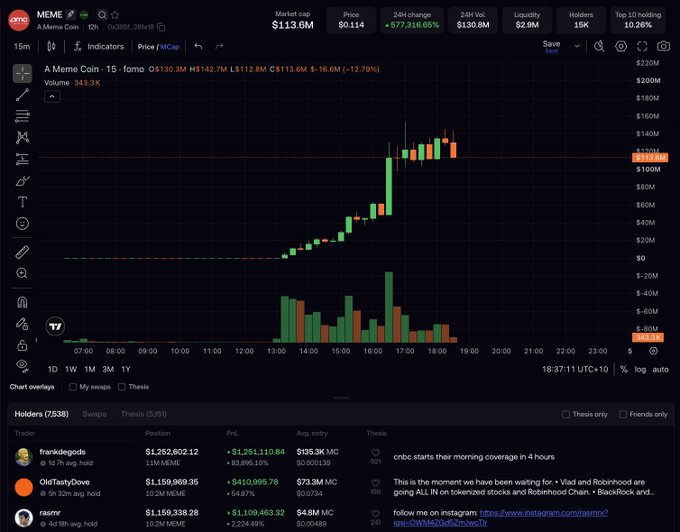Screen dimensions: 680x532
Task: Select the trend line drawing tool
Action: click(22, 95)
